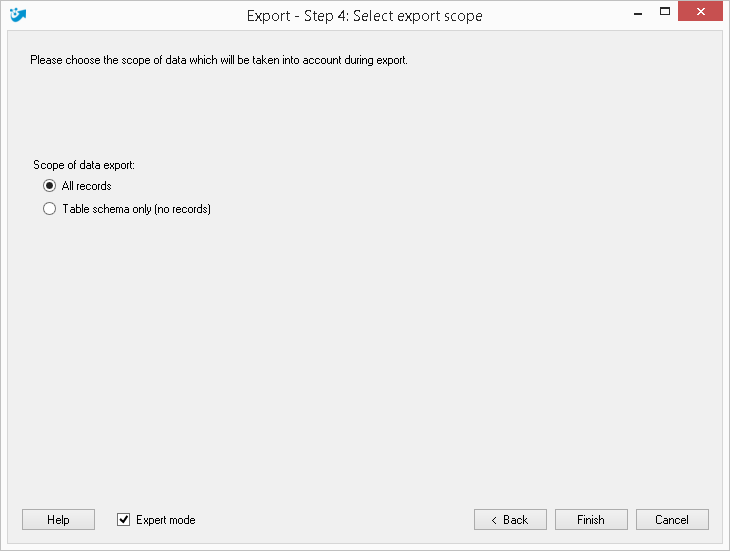Toggle the Expert mode checkbox
The image size is (730, 551).
click(x=123, y=519)
